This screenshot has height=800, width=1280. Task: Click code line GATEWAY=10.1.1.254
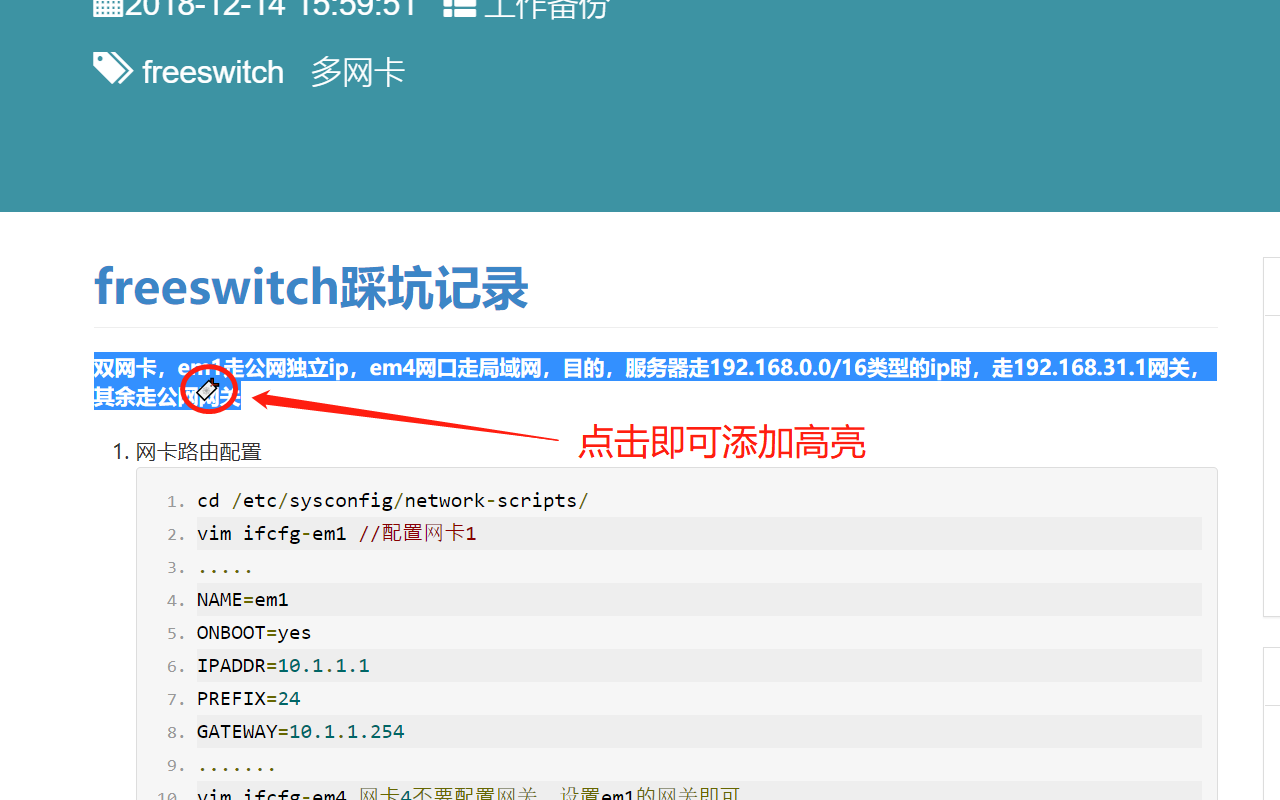(301, 732)
